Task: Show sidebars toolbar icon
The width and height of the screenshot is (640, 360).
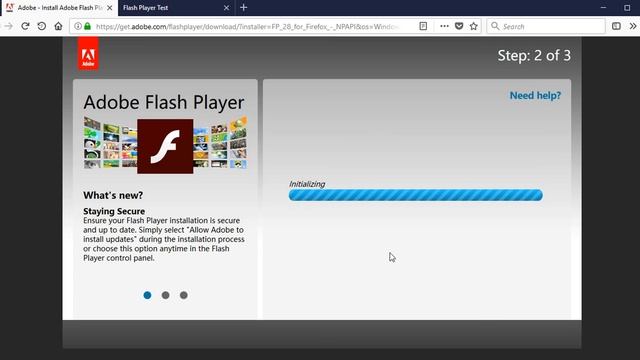Action: [616, 26]
